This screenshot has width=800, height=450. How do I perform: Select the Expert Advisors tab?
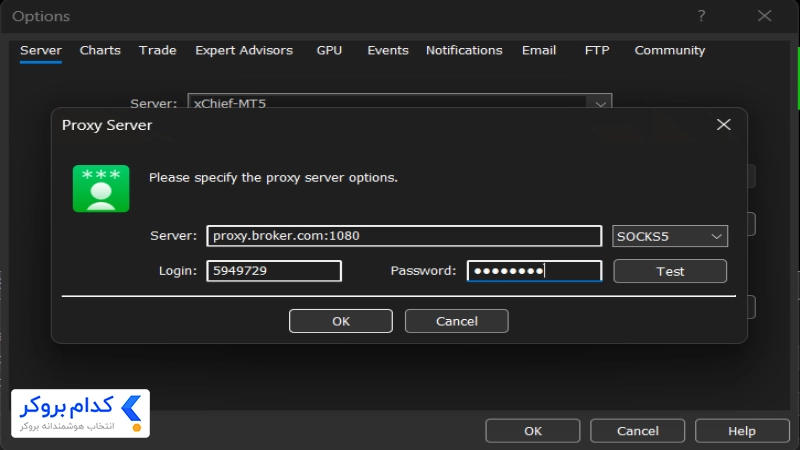point(244,51)
